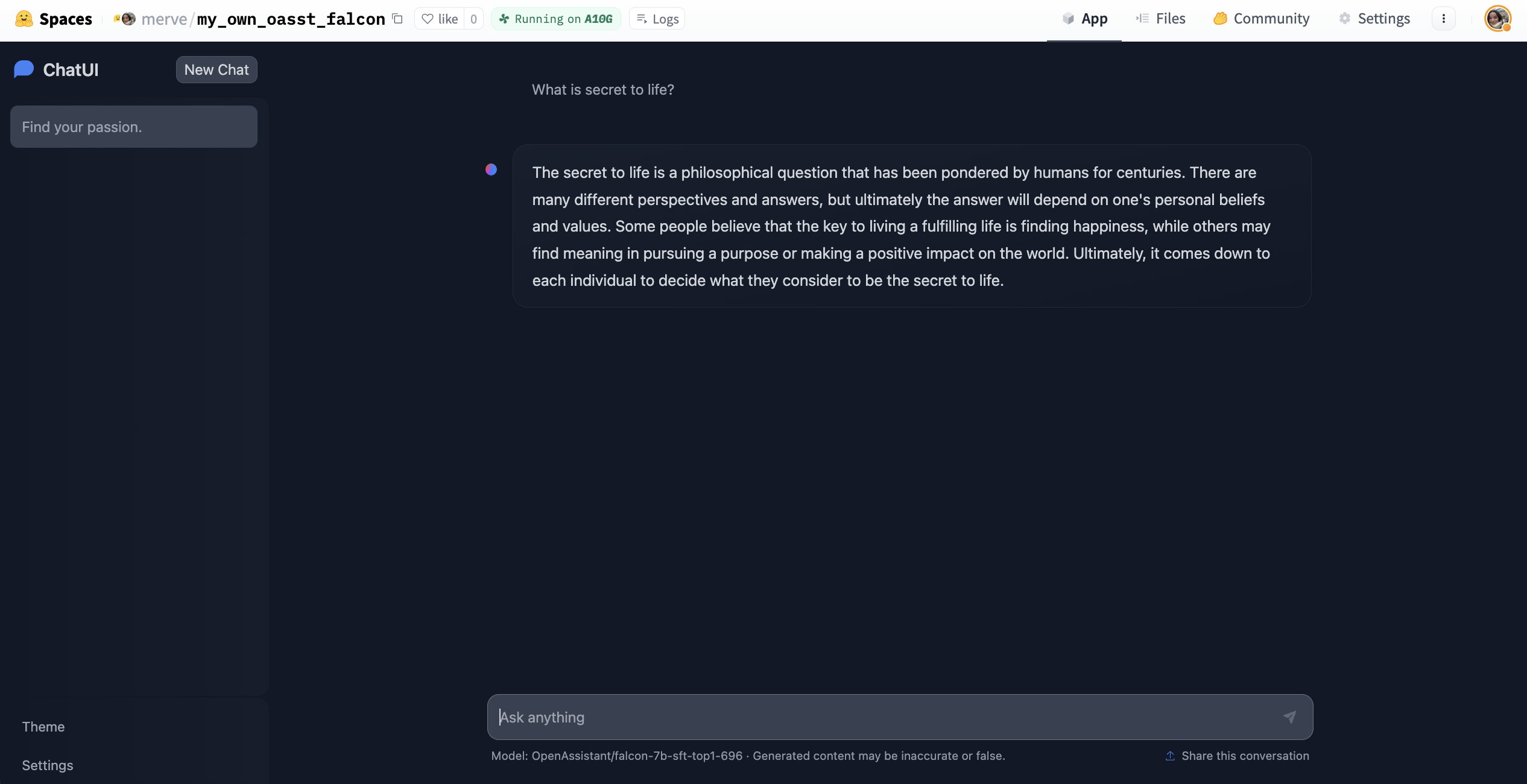
Task: Start a New Chat
Action: (x=217, y=70)
